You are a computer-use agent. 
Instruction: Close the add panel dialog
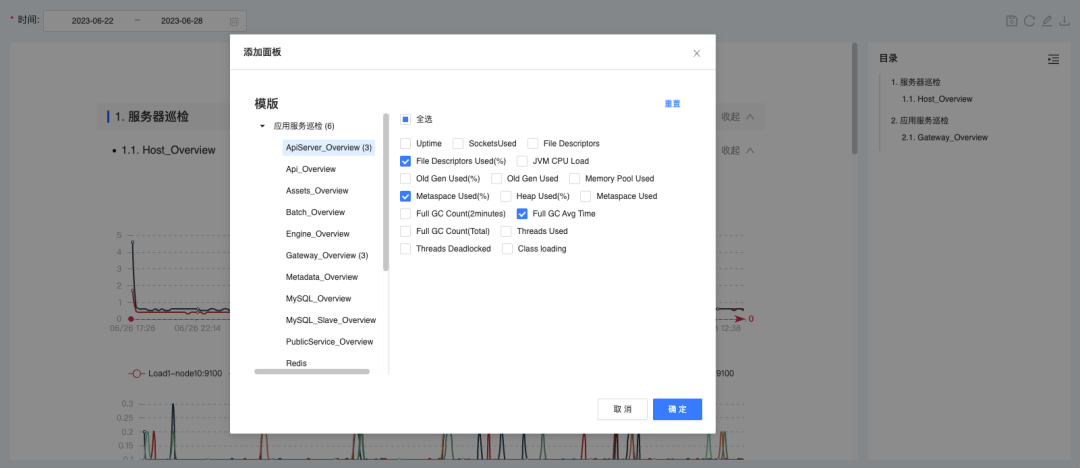(x=696, y=53)
